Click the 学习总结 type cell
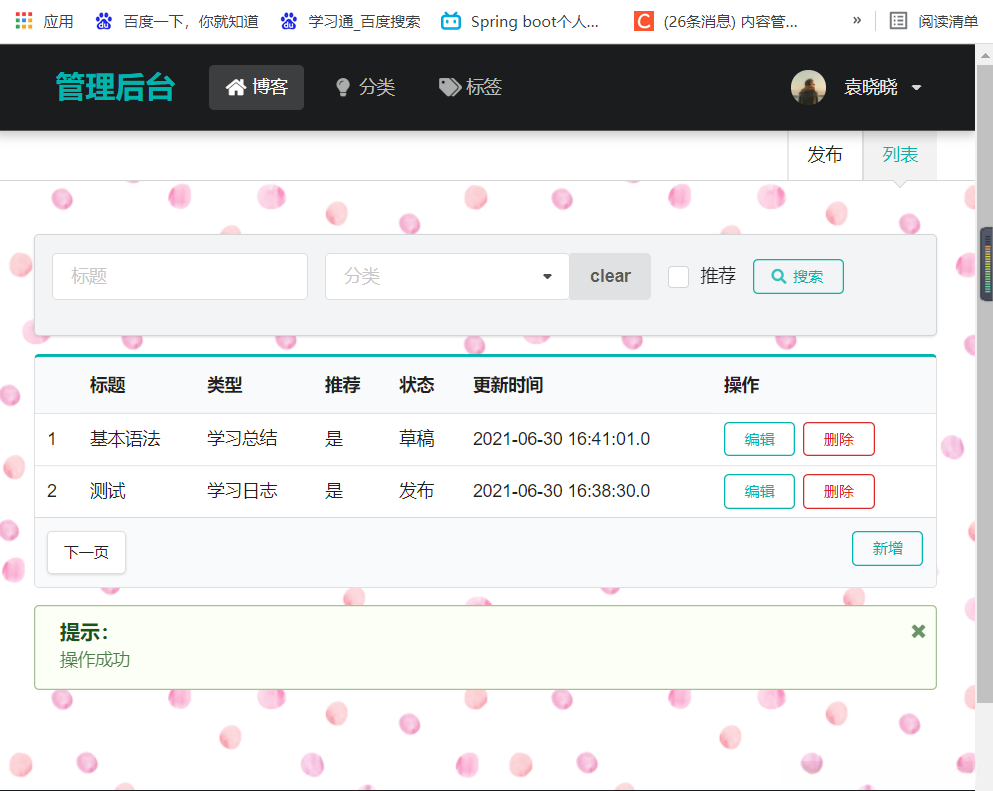The width and height of the screenshot is (993, 791). (x=242, y=439)
